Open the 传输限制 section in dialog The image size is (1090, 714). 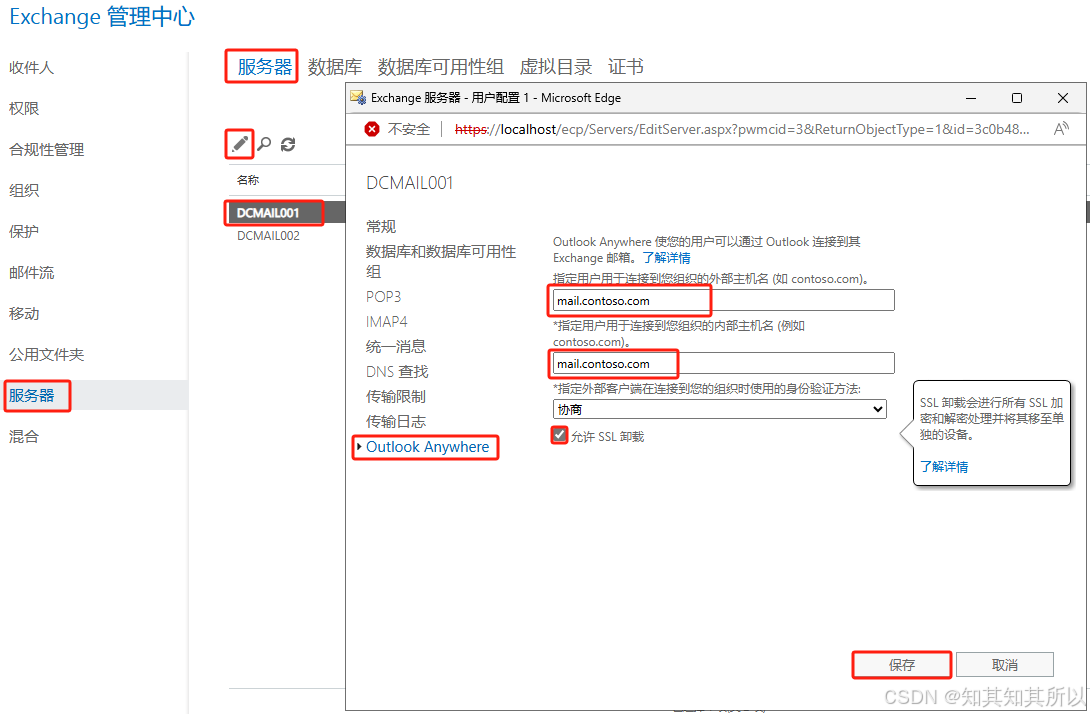(396, 396)
